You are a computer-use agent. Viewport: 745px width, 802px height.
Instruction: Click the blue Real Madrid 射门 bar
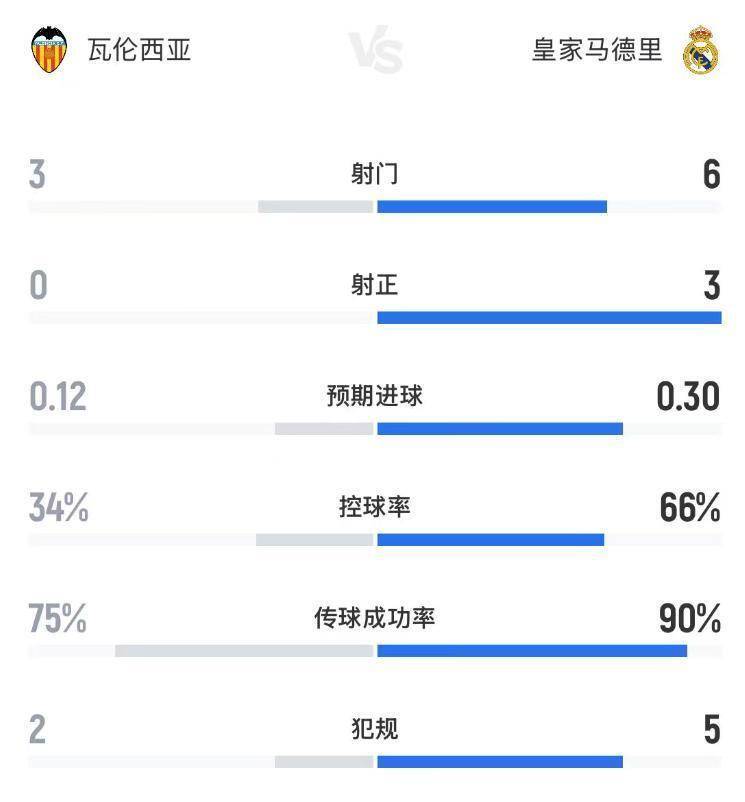492,207
